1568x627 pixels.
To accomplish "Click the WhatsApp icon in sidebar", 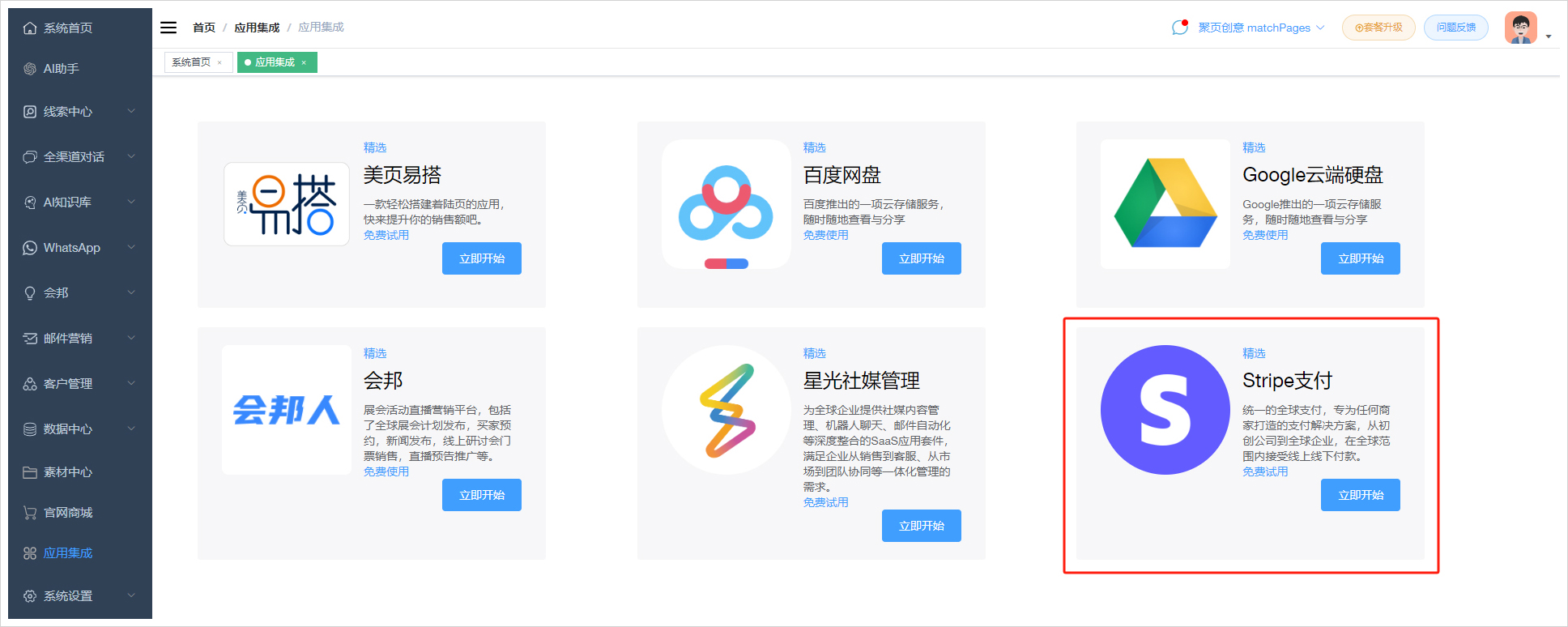I will [30, 248].
